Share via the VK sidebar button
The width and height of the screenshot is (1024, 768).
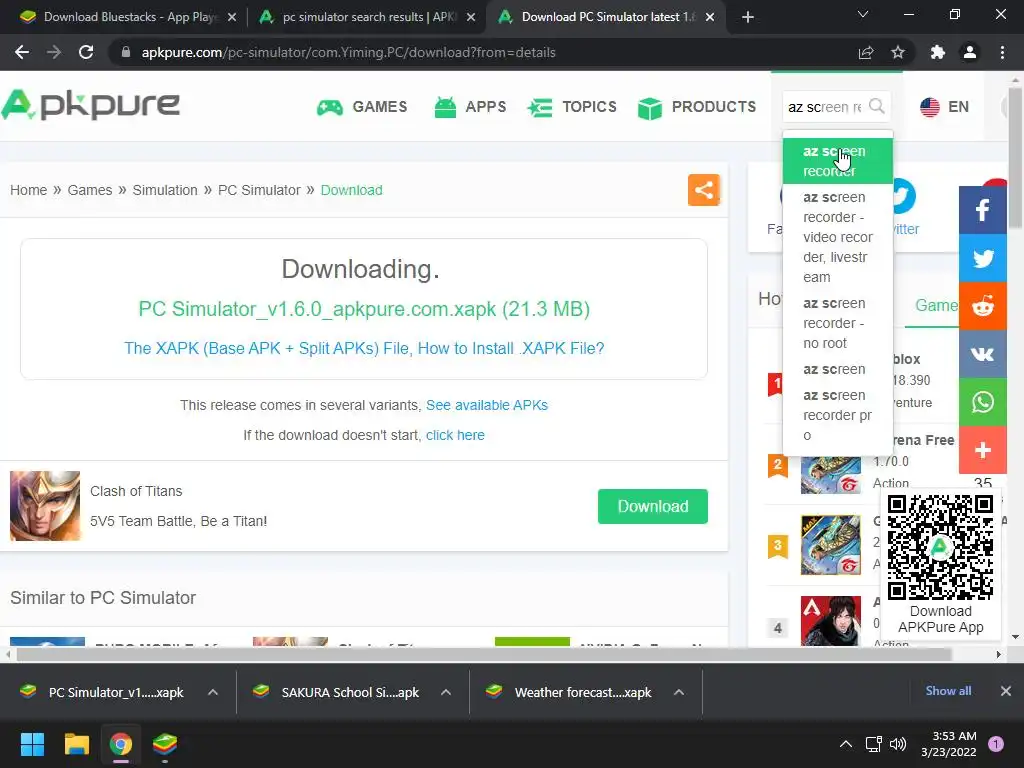(x=982, y=354)
